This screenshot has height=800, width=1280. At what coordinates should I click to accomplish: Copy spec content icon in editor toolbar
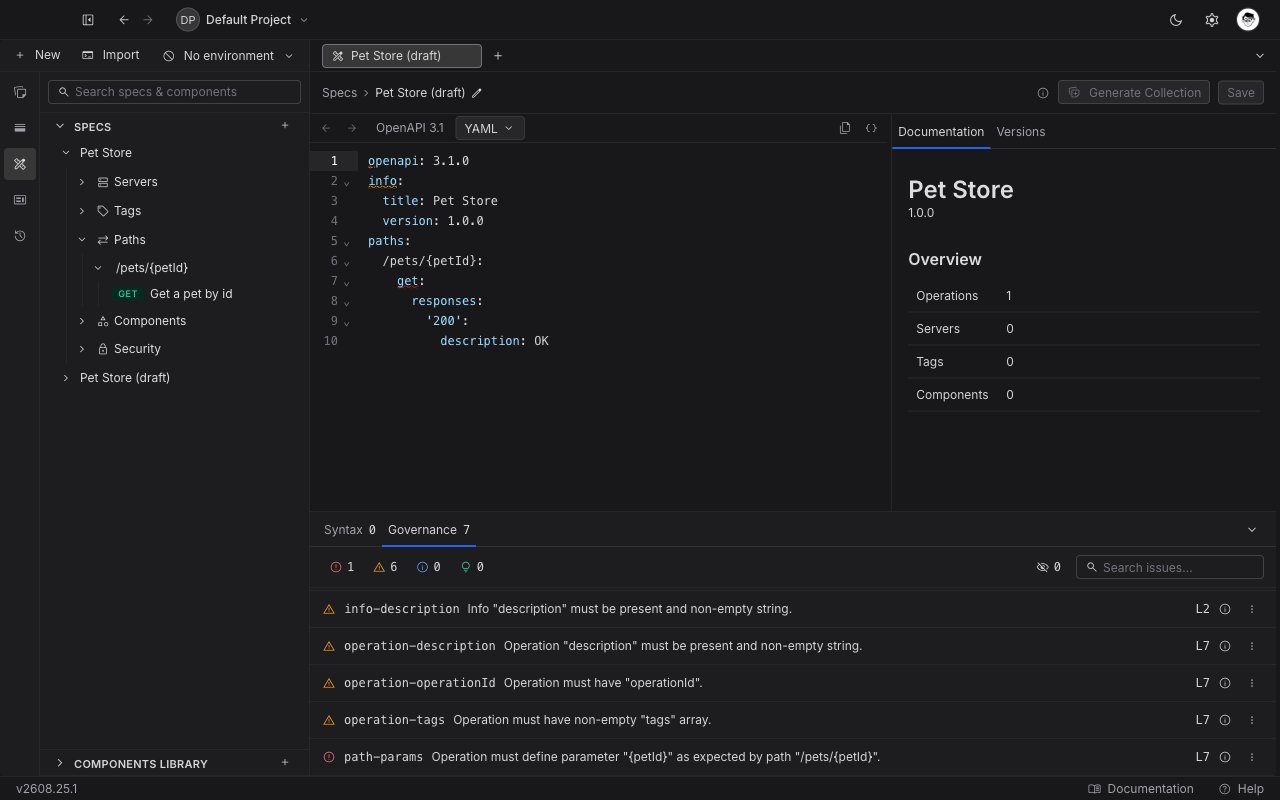[x=845, y=128]
